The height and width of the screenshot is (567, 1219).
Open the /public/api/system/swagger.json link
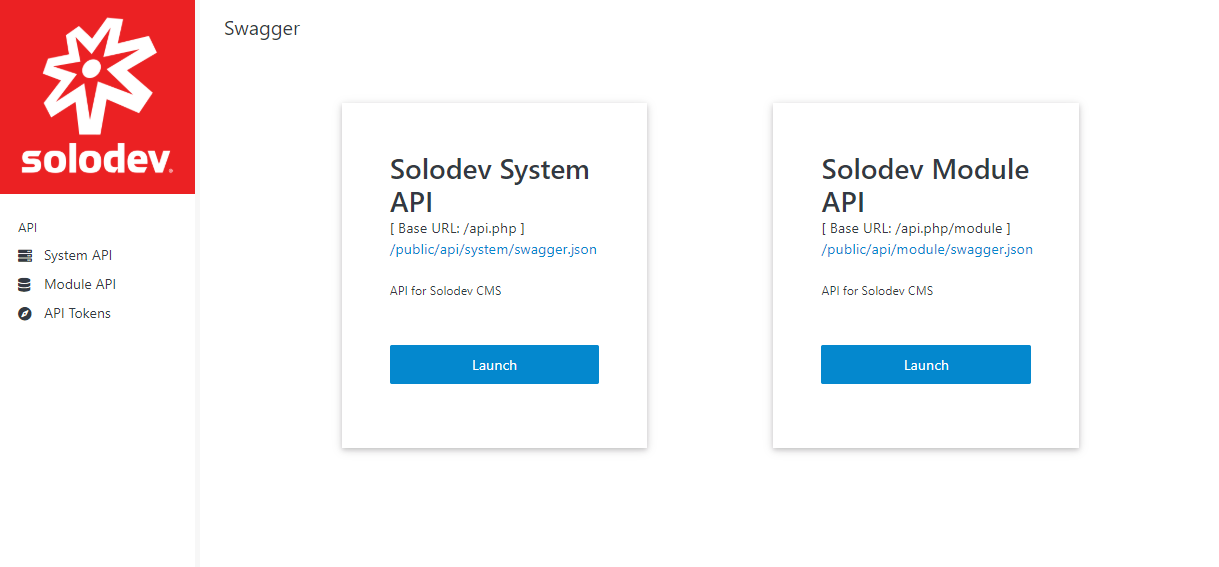[x=493, y=250]
